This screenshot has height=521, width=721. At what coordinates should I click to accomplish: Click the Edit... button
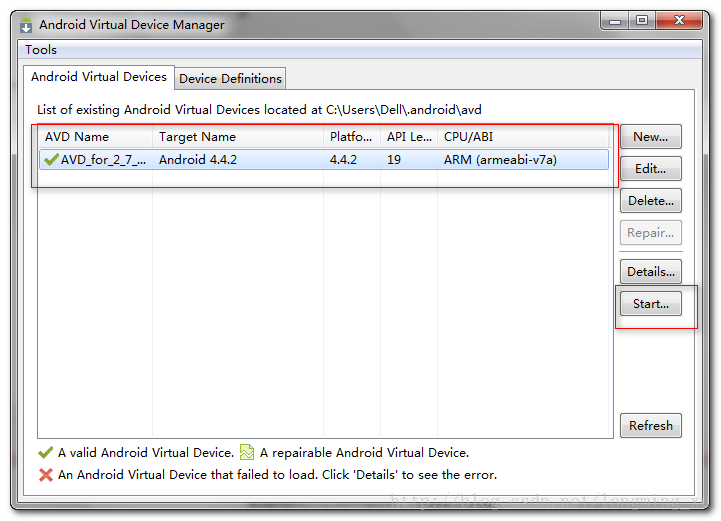pos(651,169)
